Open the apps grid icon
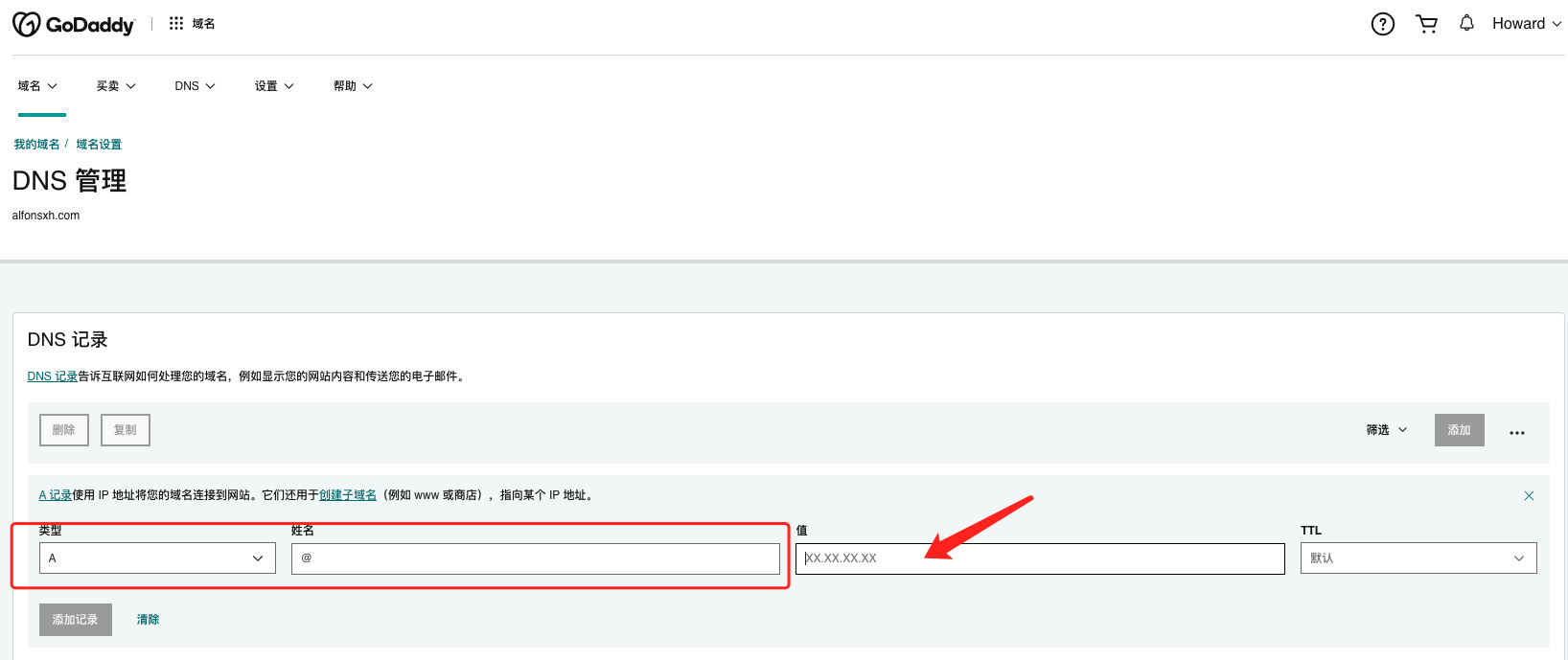Image resolution: width=1568 pixels, height=660 pixels. [176, 24]
